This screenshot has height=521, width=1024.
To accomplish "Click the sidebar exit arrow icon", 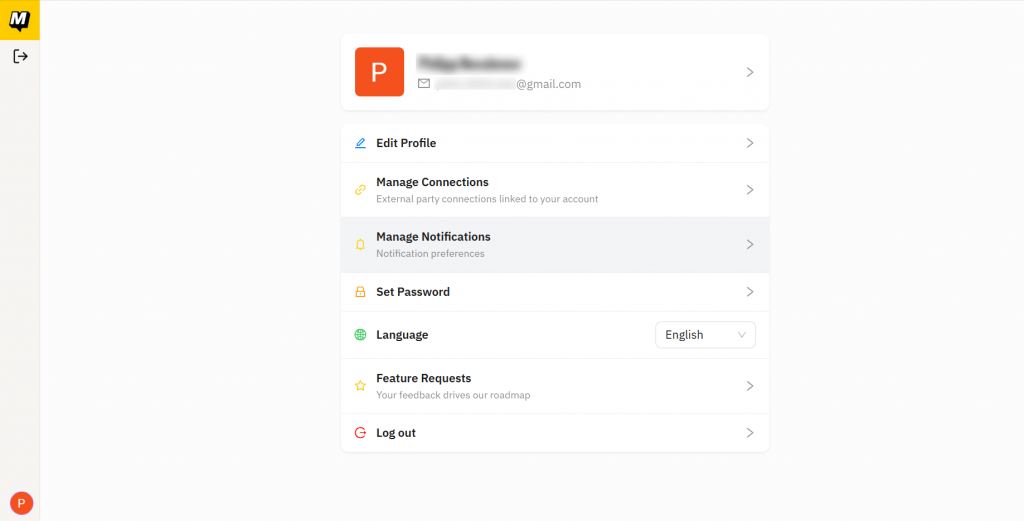I will (x=20, y=57).
